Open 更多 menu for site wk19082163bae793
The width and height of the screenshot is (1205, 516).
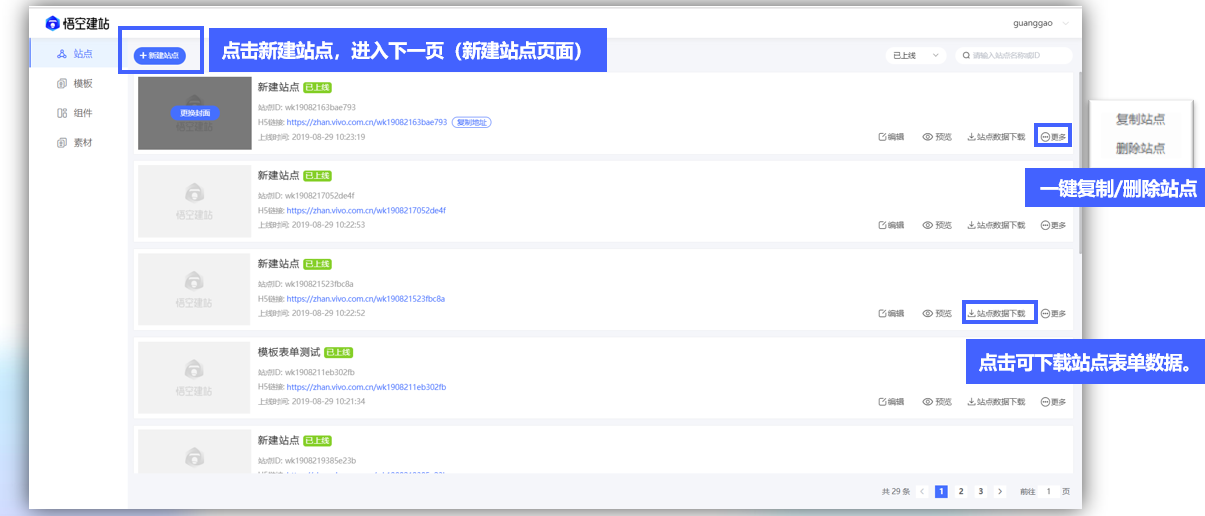click(x=1053, y=137)
